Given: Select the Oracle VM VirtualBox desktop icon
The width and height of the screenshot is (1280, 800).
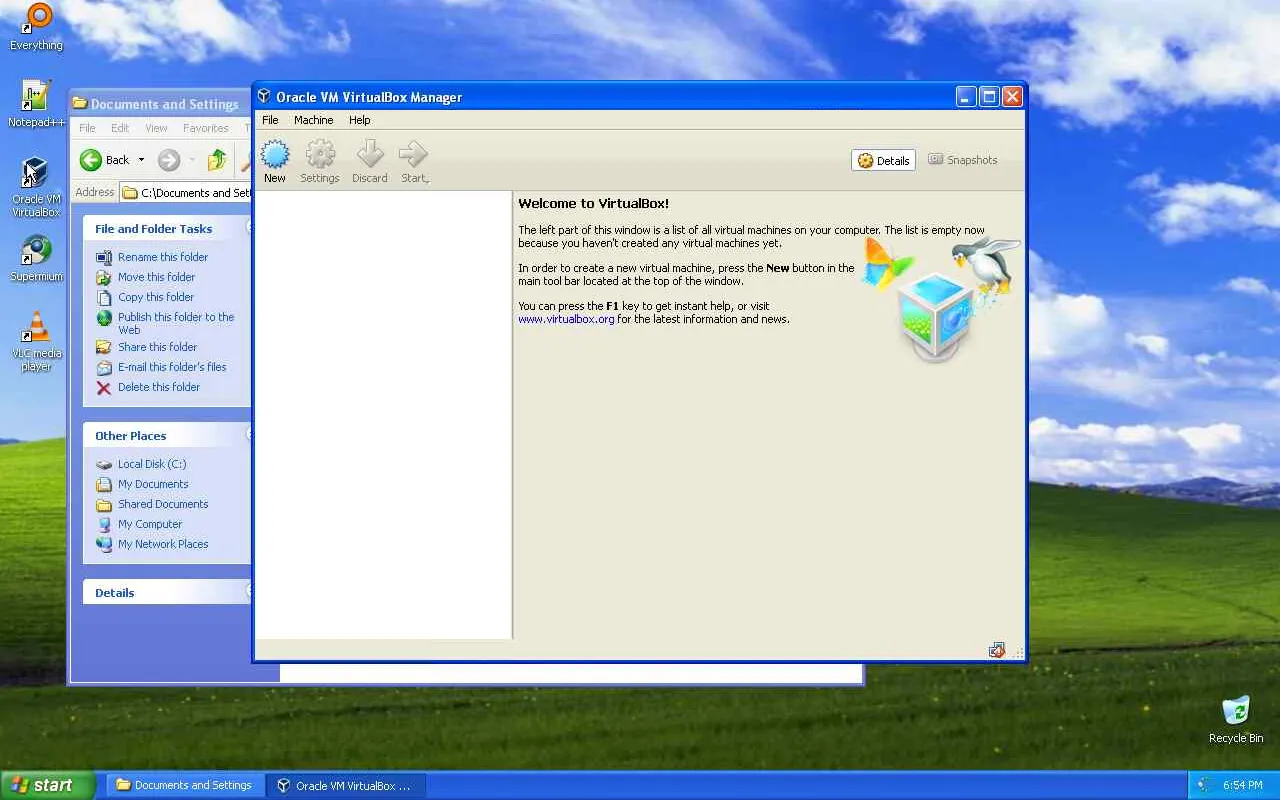Looking at the screenshot, I should pyautogui.click(x=36, y=187).
